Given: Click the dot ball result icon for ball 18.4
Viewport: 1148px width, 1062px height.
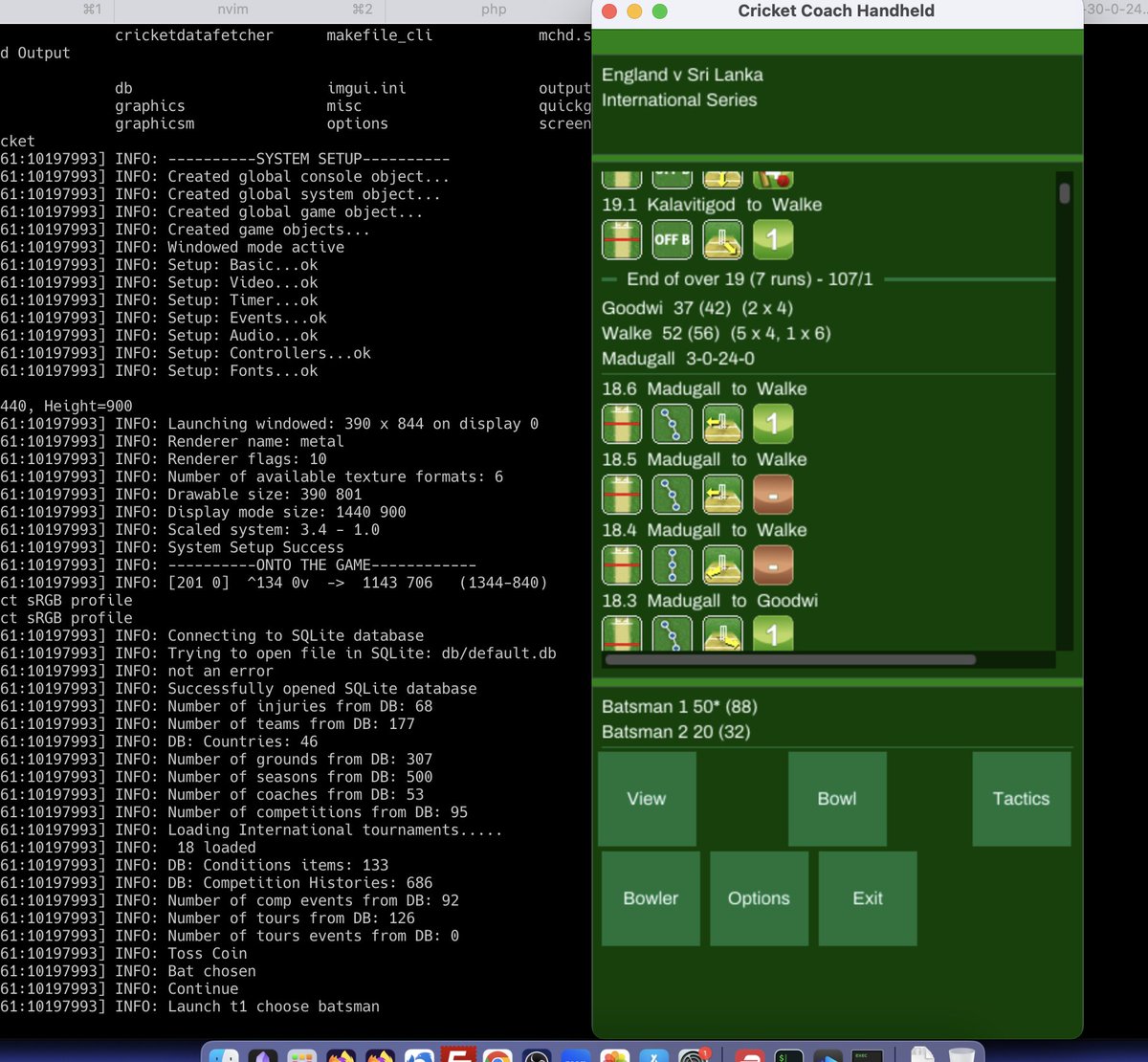Looking at the screenshot, I should click(x=773, y=565).
